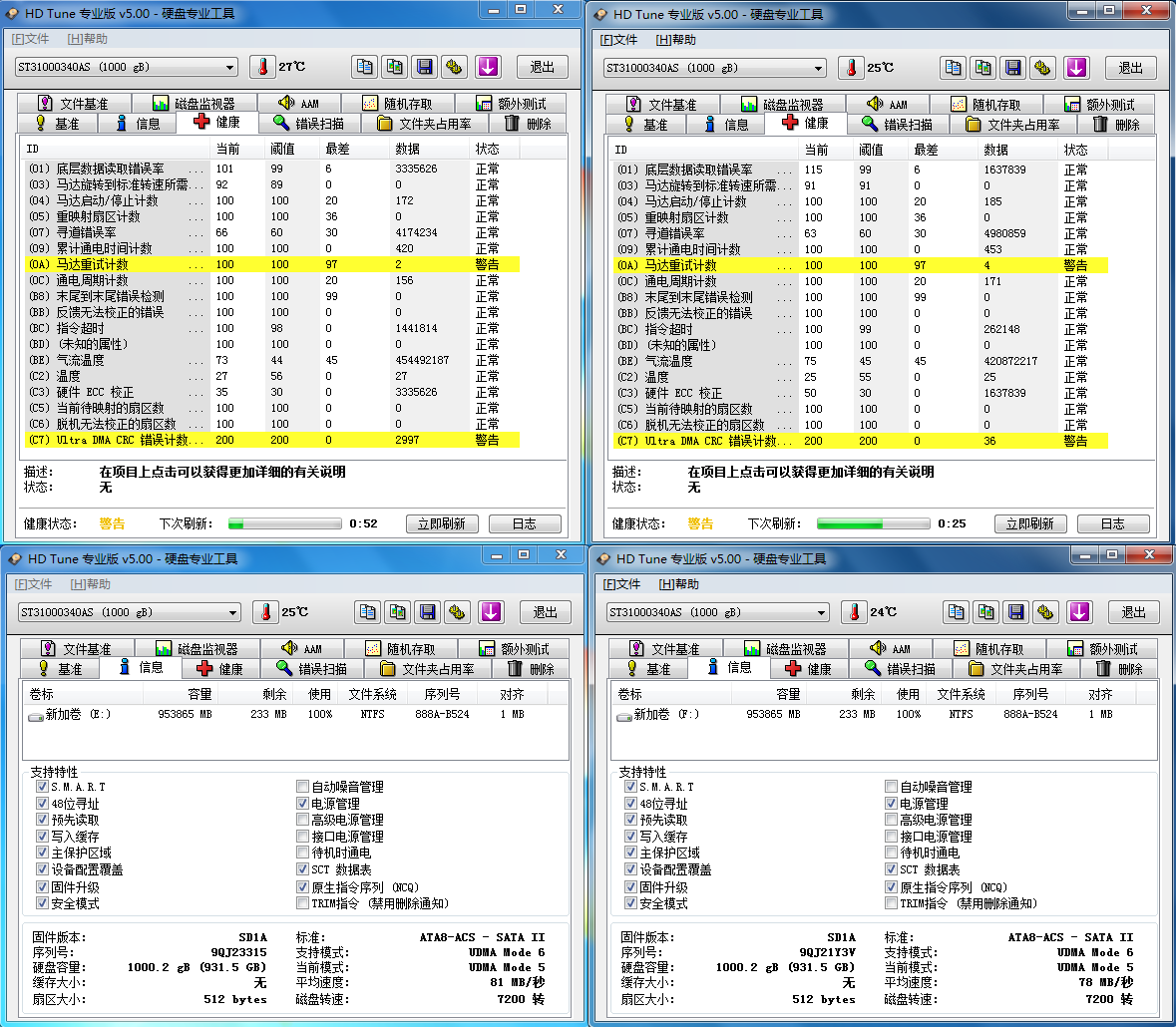This screenshot has width=1176, height=1028.
Task: Click the purple download arrow icon in the 24℃ window
Action: click(1079, 612)
